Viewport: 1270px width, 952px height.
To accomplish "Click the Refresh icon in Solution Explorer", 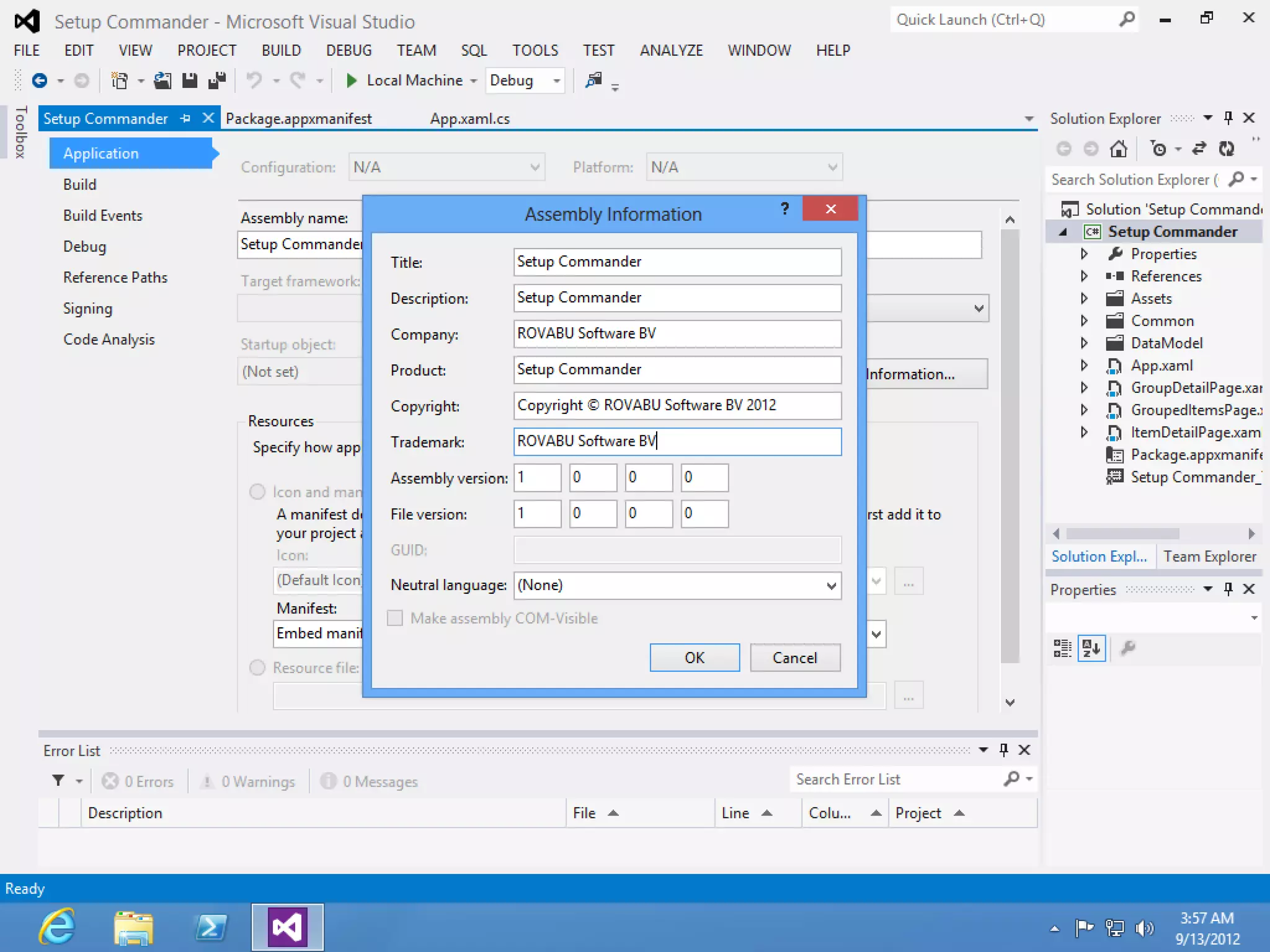I will coord(1226,149).
